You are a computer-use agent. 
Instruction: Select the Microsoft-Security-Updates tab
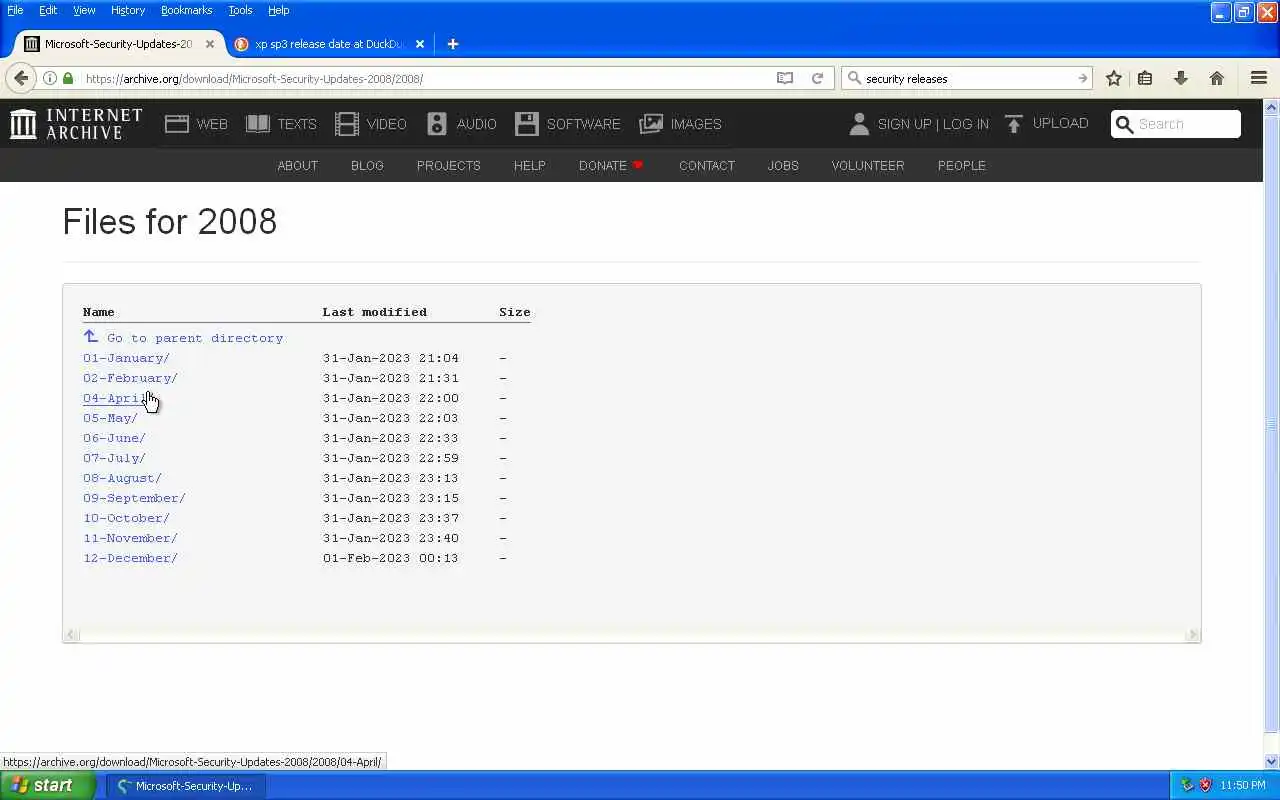pos(118,44)
